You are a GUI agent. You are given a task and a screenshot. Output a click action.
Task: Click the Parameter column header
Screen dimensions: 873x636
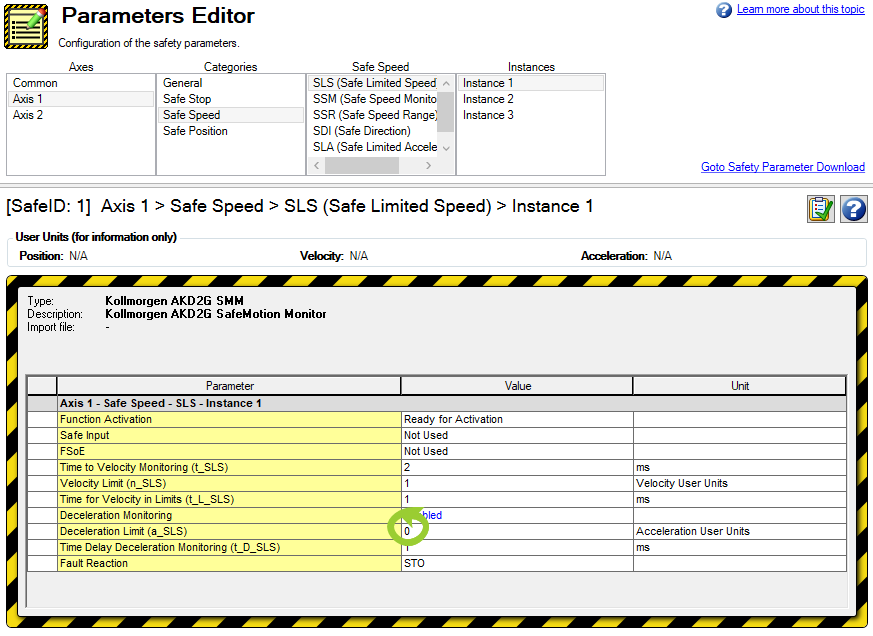[x=229, y=386]
